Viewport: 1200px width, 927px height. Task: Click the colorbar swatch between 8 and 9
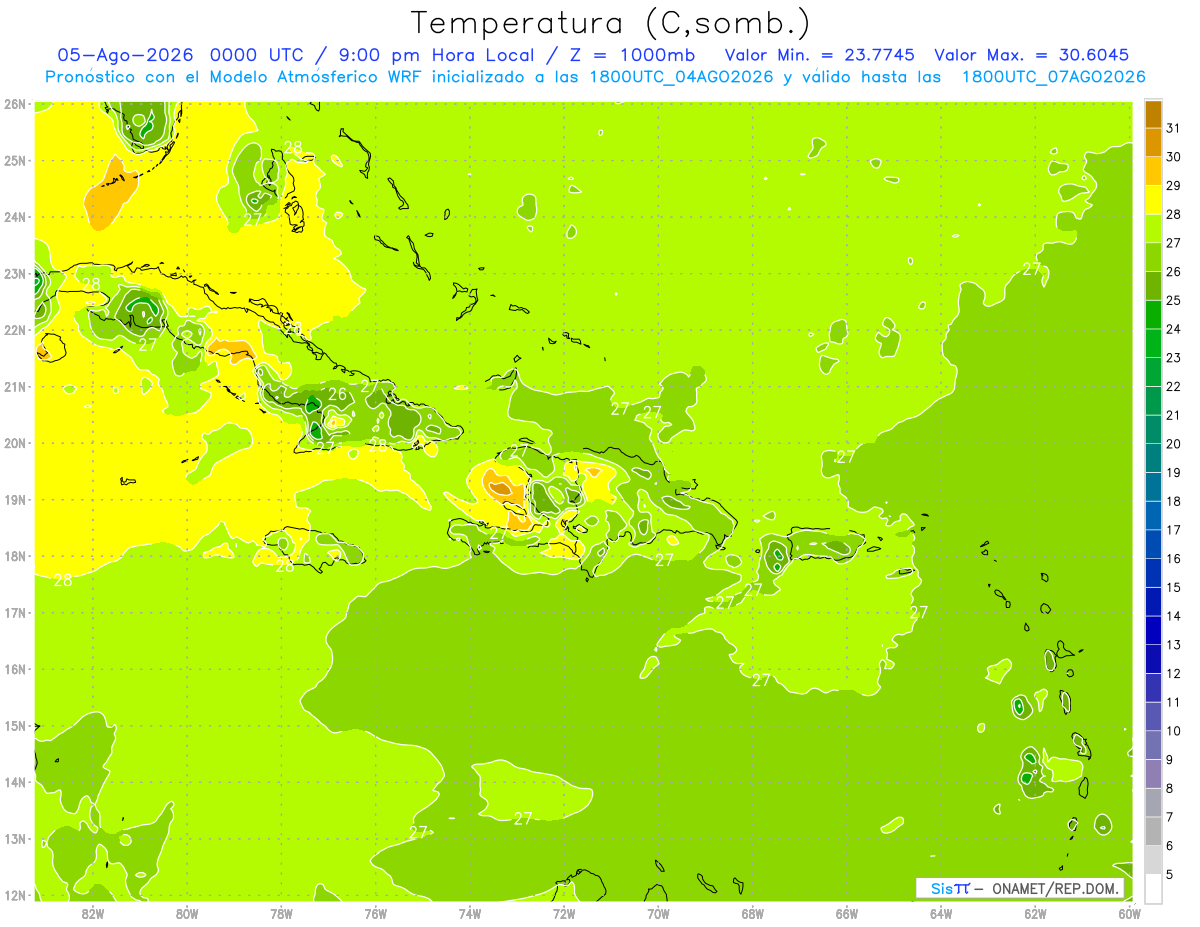pyautogui.click(x=1153, y=774)
